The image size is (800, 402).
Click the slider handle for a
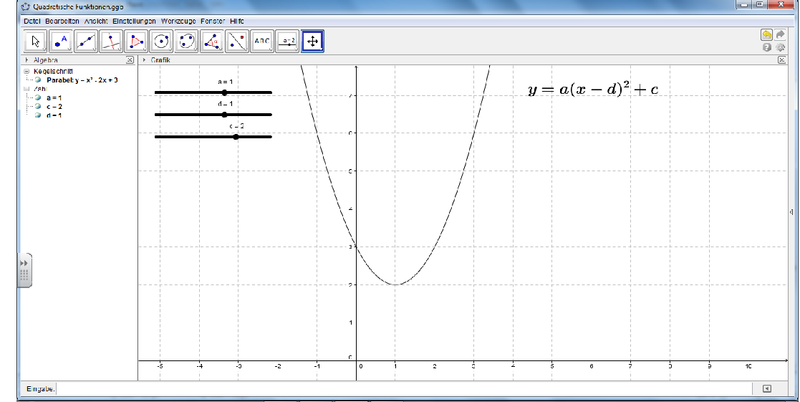[224, 92]
